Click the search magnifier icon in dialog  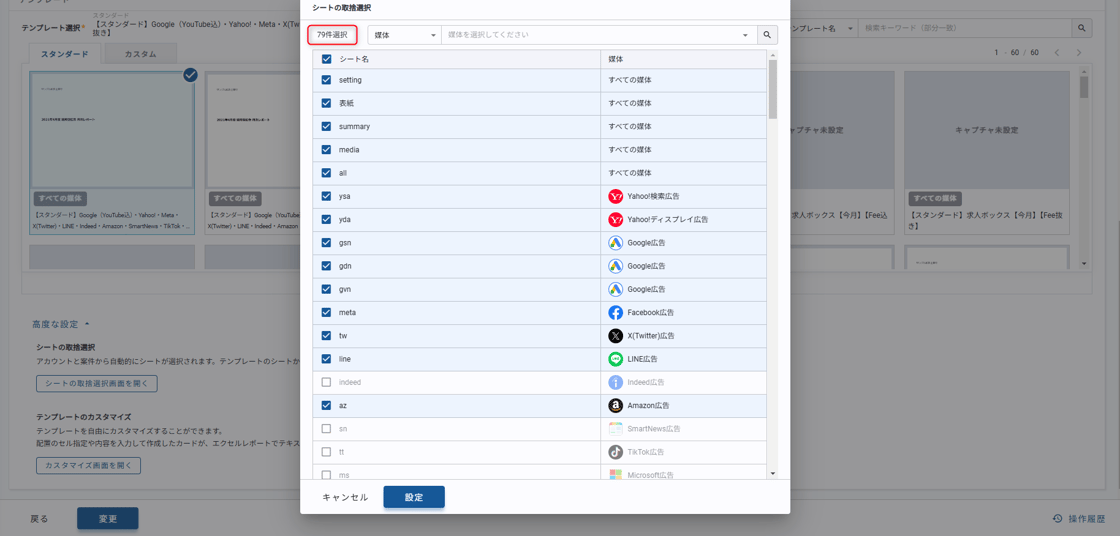coord(767,35)
